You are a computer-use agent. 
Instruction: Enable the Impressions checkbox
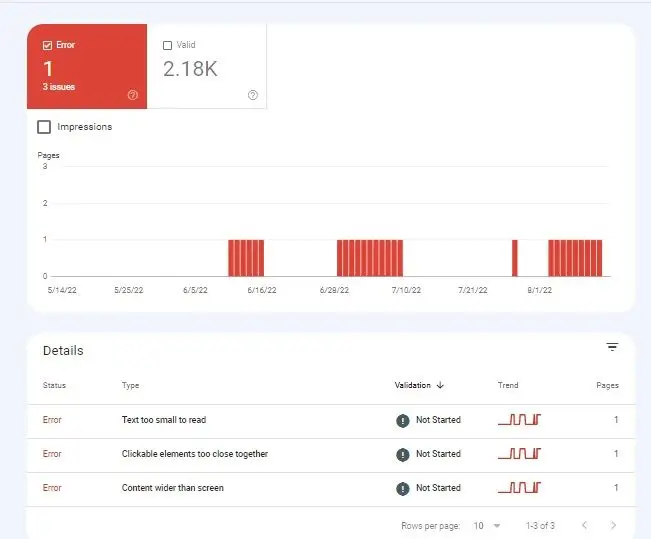pos(44,127)
